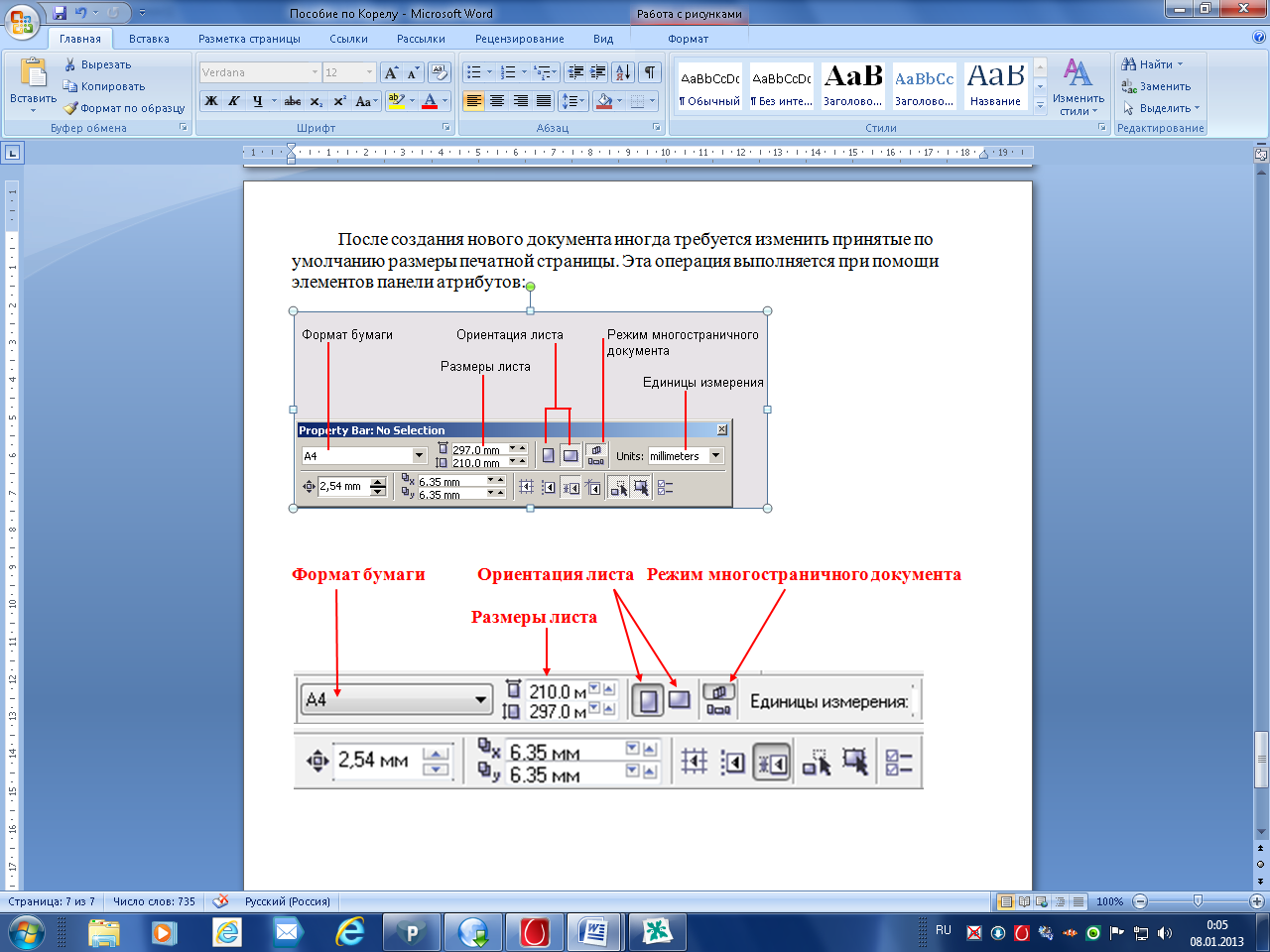Image resolution: width=1270 pixels, height=952 pixels.
Task: Undo the last action in Quick Access toolbar
Action: point(81,13)
